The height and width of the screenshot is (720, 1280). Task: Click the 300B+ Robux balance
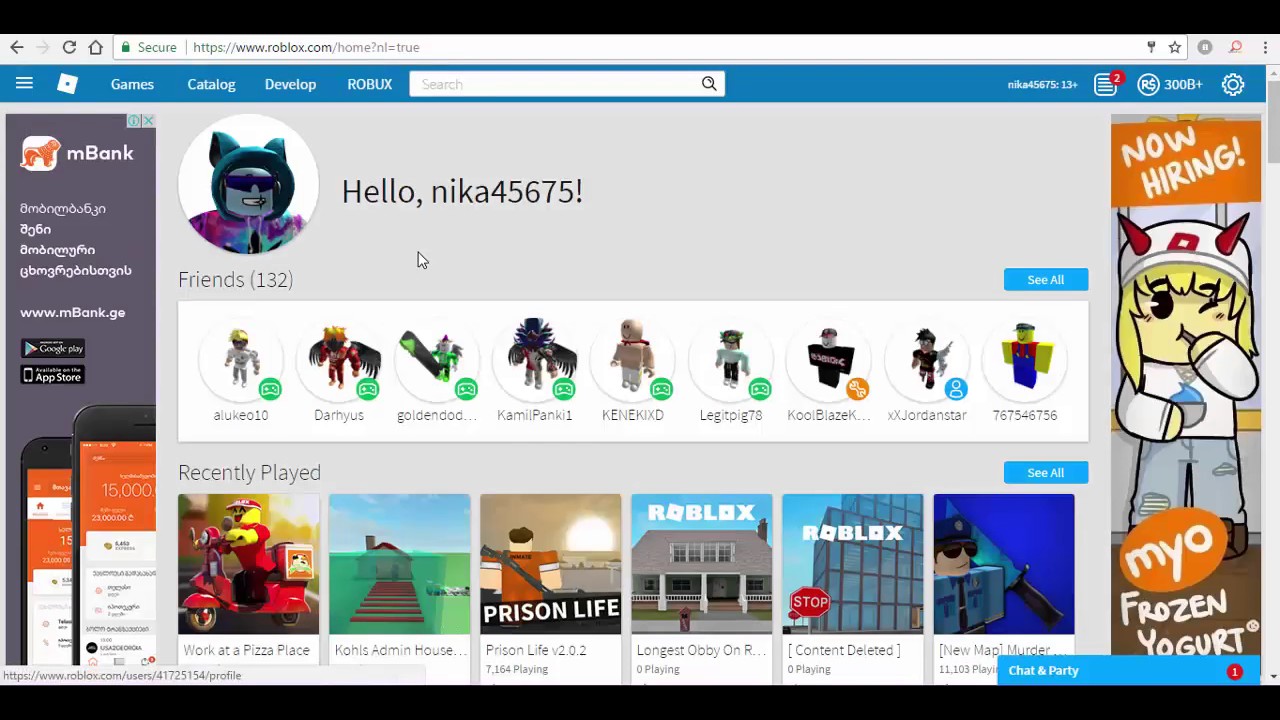1183,85
